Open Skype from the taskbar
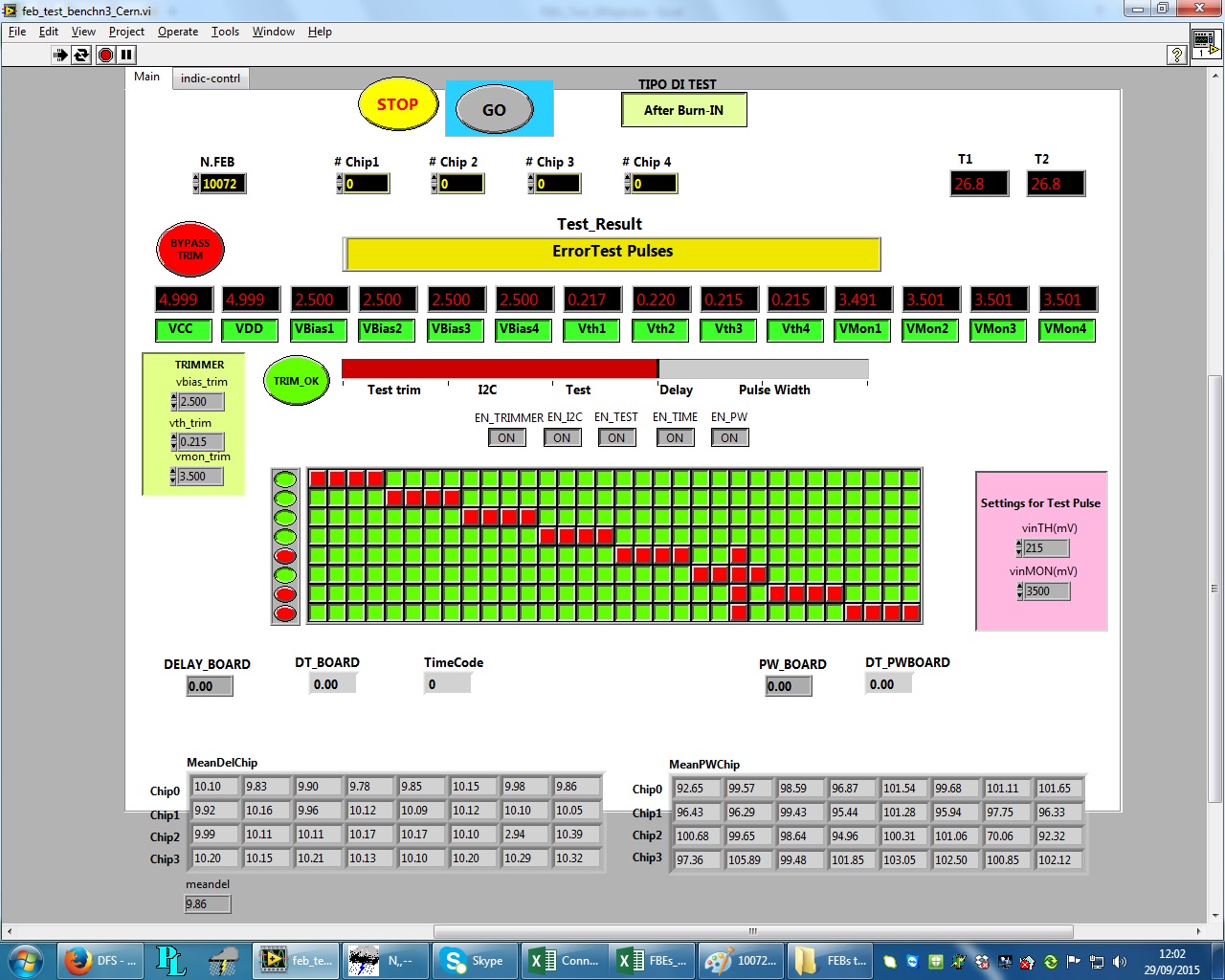Image resolution: width=1225 pixels, height=980 pixels. click(x=474, y=960)
